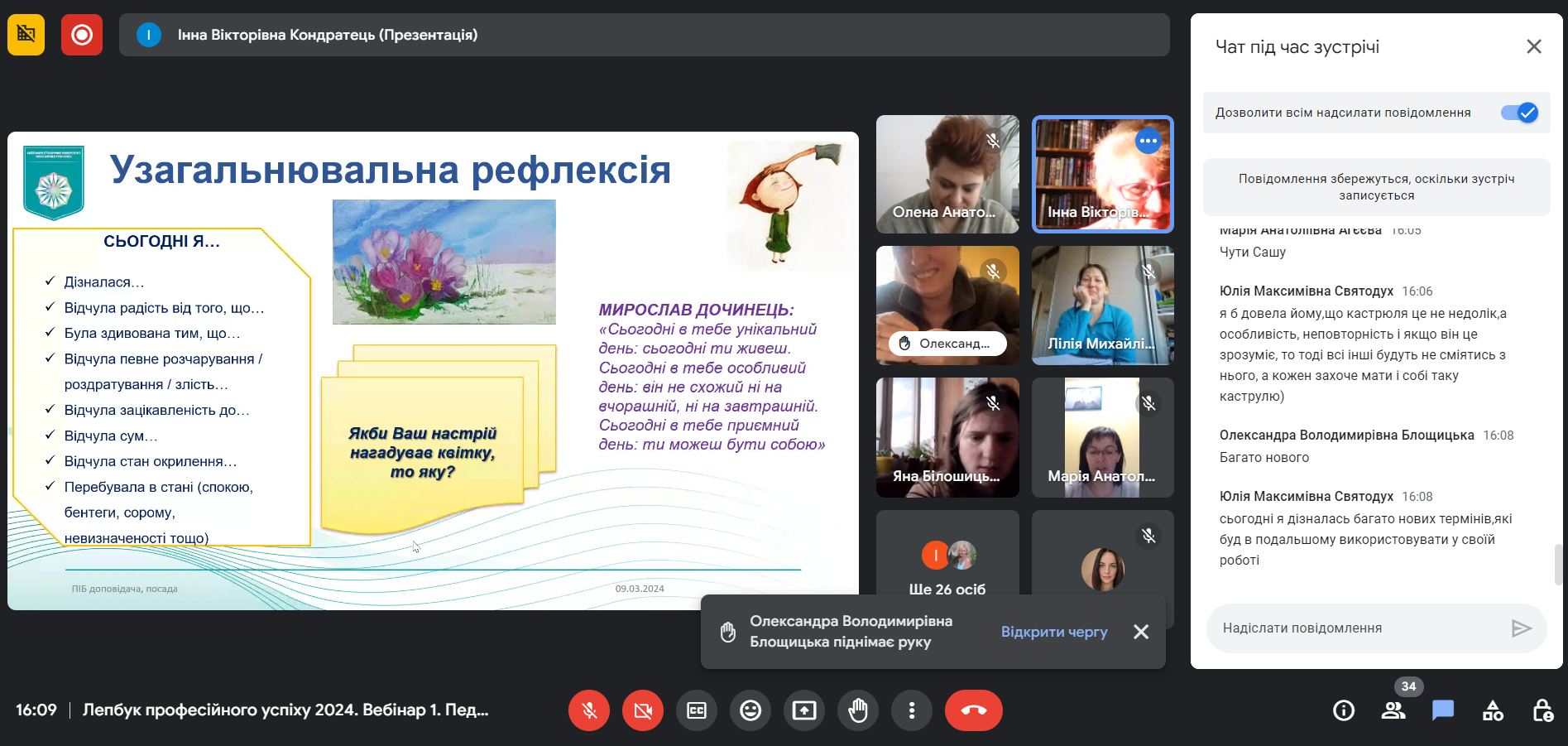Turn on the camera in the bottom toolbar
Screen dimensions: 1568x746
(x=643, y=710)
